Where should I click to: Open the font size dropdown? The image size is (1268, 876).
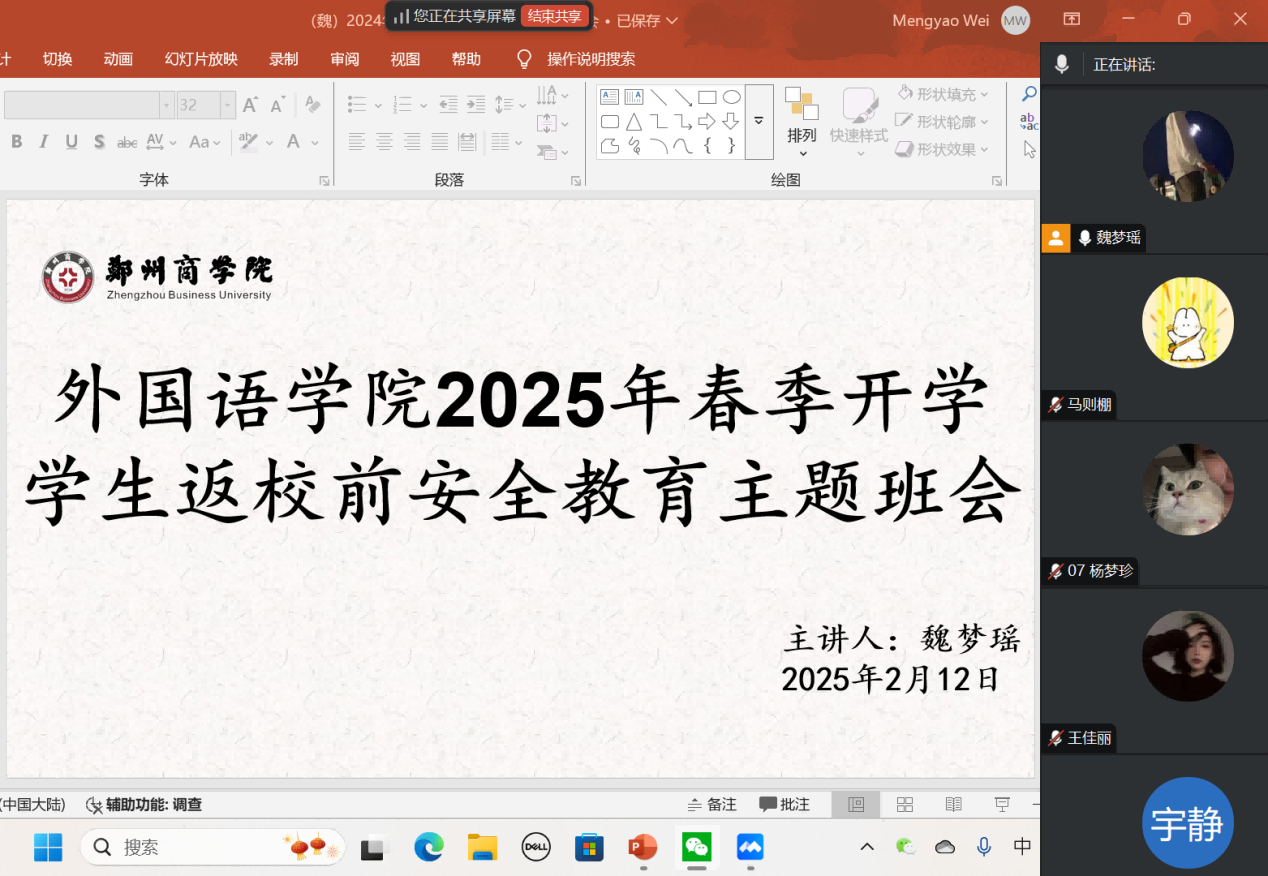pos(228,105)
